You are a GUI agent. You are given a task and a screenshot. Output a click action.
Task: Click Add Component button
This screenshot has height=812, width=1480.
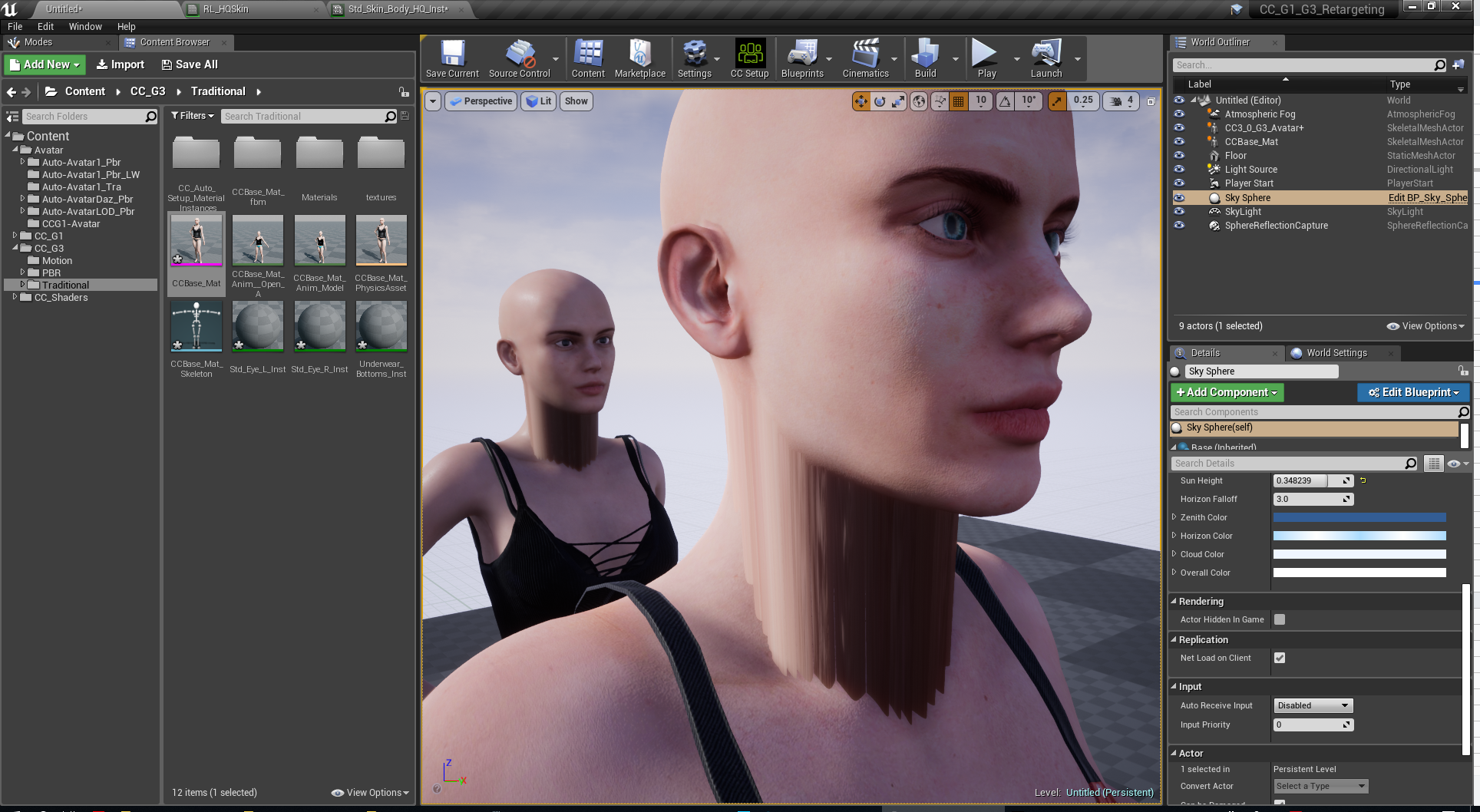click(x=1227, y=392)
